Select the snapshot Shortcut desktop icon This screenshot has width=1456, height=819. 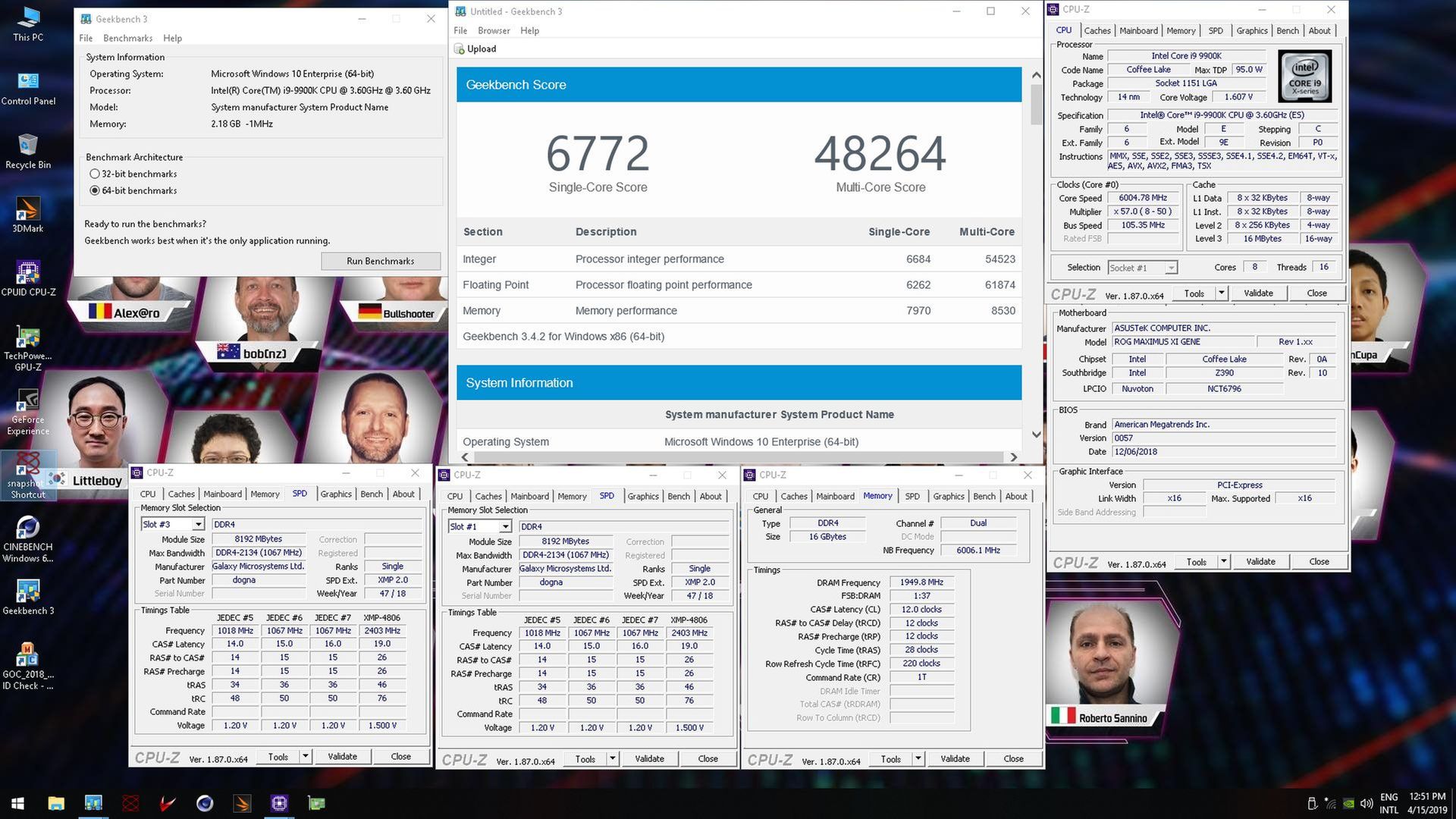click(x=28, y=476)
